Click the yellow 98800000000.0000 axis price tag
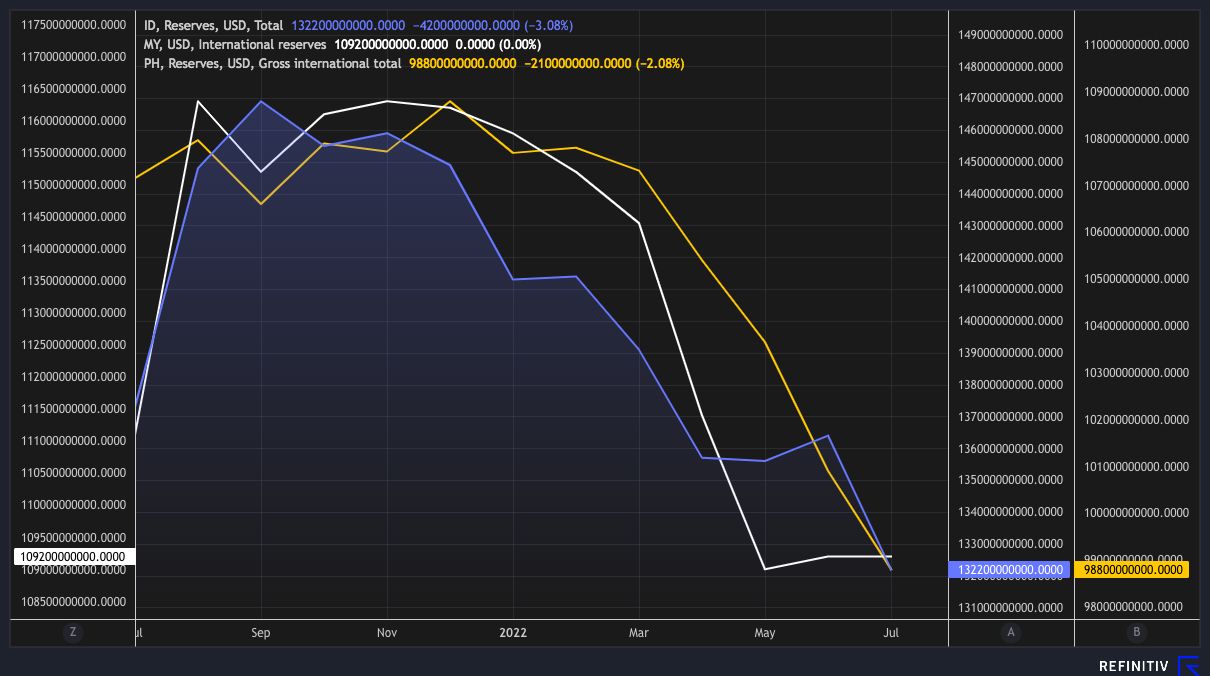 tap(1134, 570)
